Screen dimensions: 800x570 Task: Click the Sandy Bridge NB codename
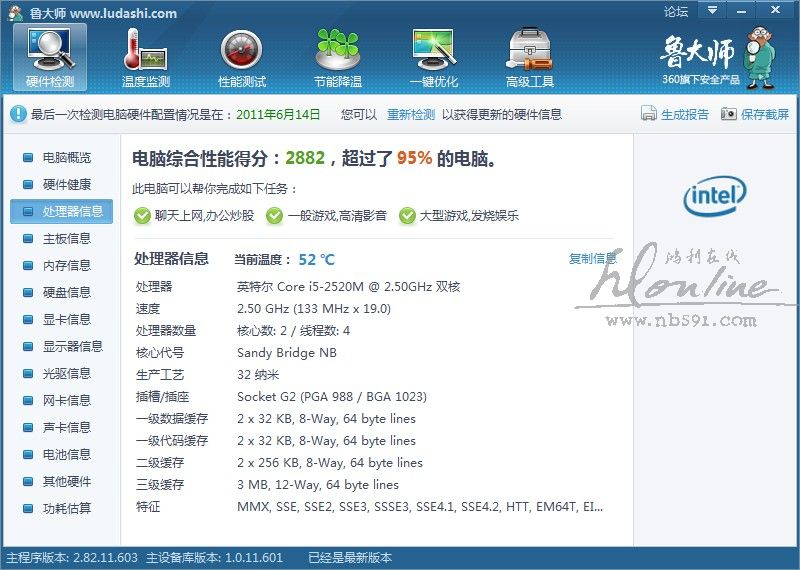(x=287, y=353)
